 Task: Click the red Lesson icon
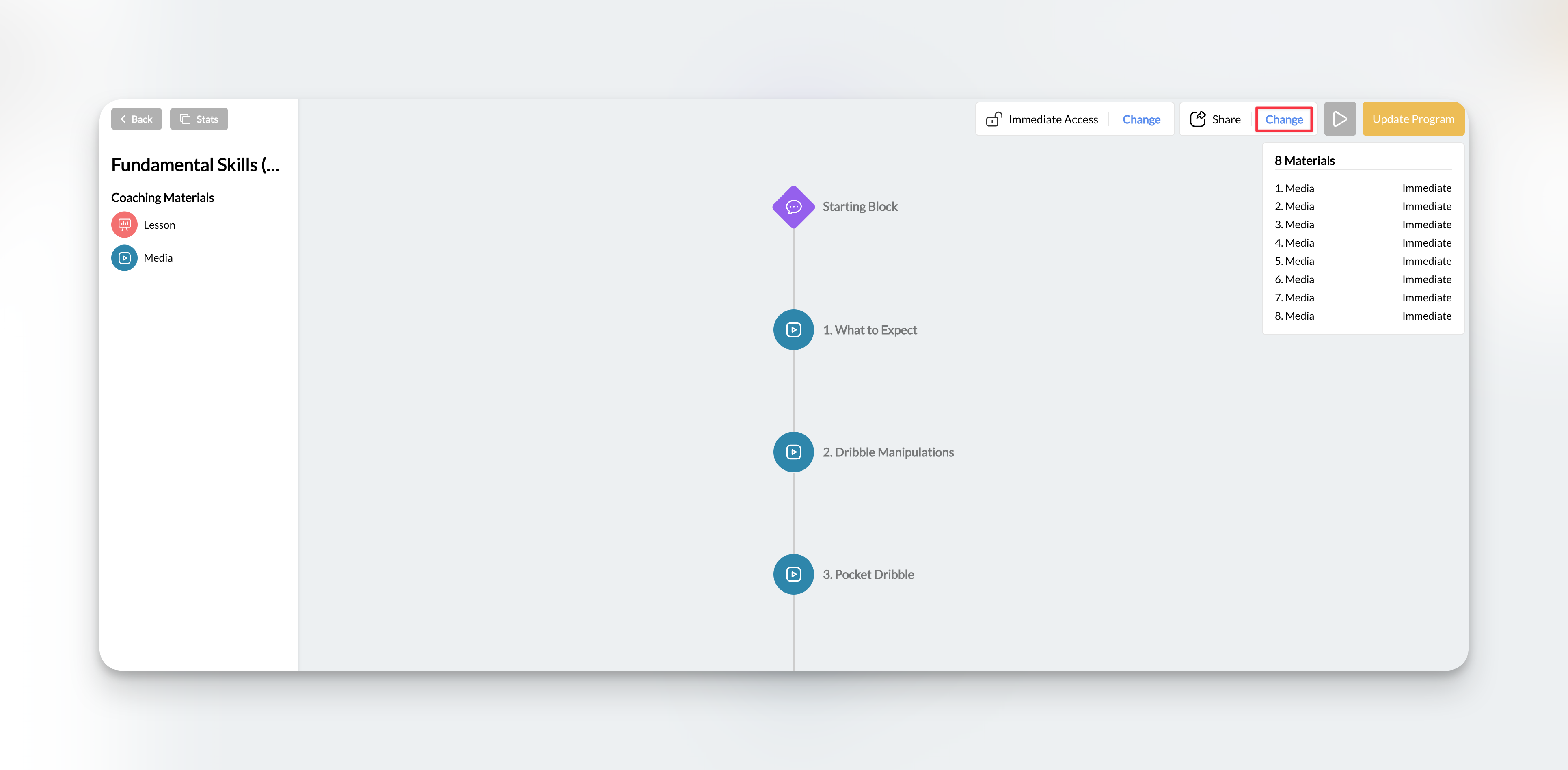[124, 225]
